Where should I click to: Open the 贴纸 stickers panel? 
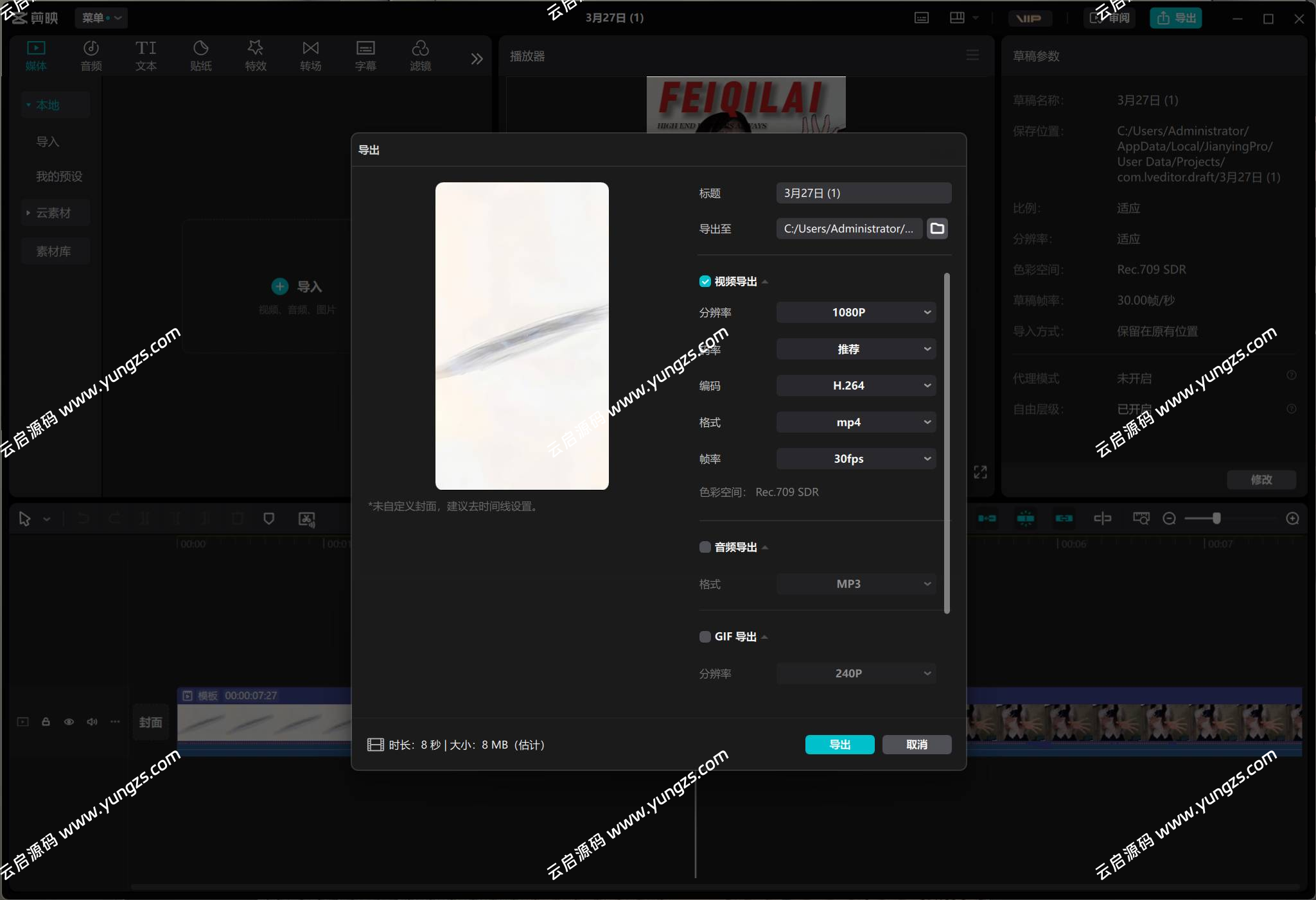tap(200, 55)
